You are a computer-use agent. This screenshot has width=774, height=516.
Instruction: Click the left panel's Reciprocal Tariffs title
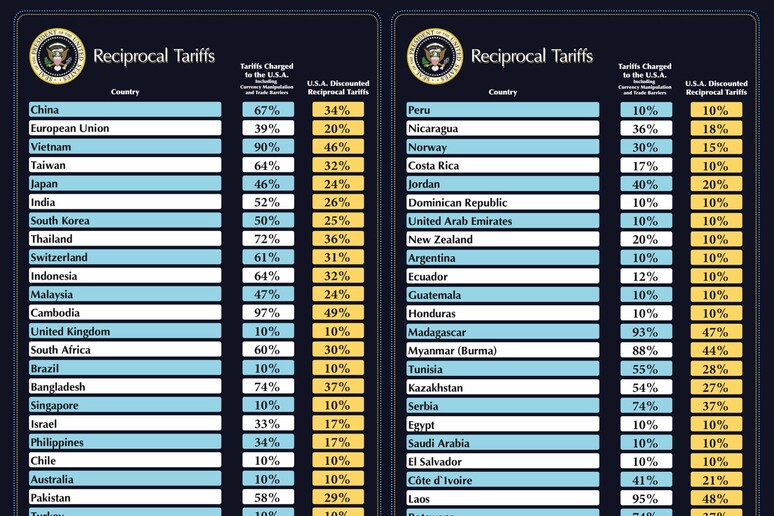coord(154,56)
